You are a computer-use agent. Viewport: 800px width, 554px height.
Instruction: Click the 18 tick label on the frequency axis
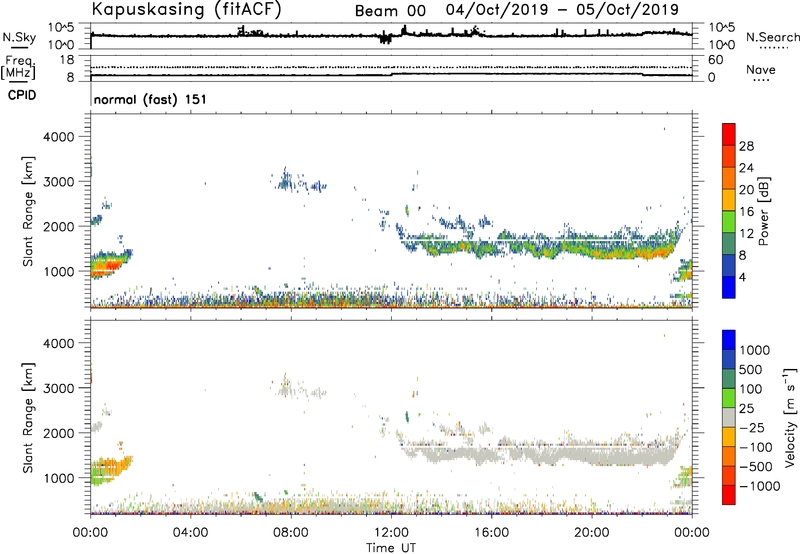tap(66, 60)
